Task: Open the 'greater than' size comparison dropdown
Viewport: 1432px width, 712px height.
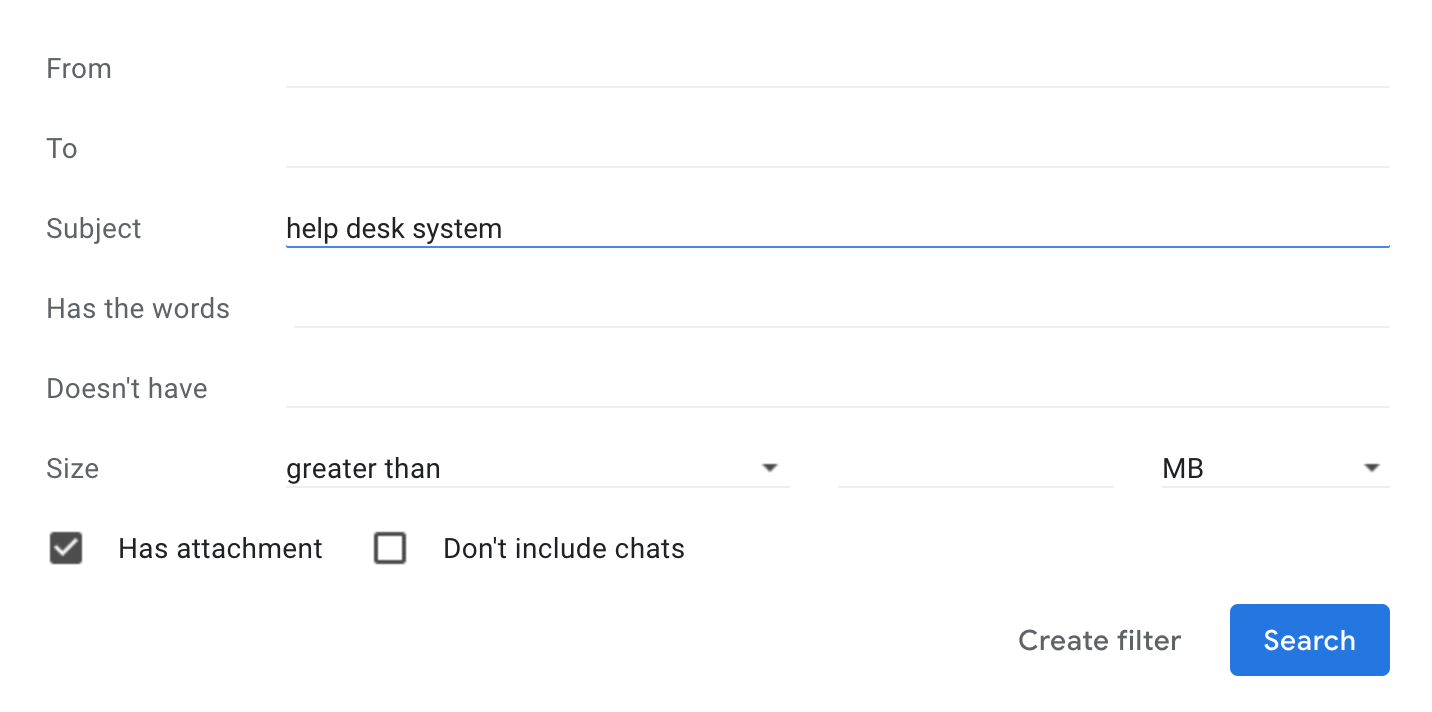Action: coord(538,468)
